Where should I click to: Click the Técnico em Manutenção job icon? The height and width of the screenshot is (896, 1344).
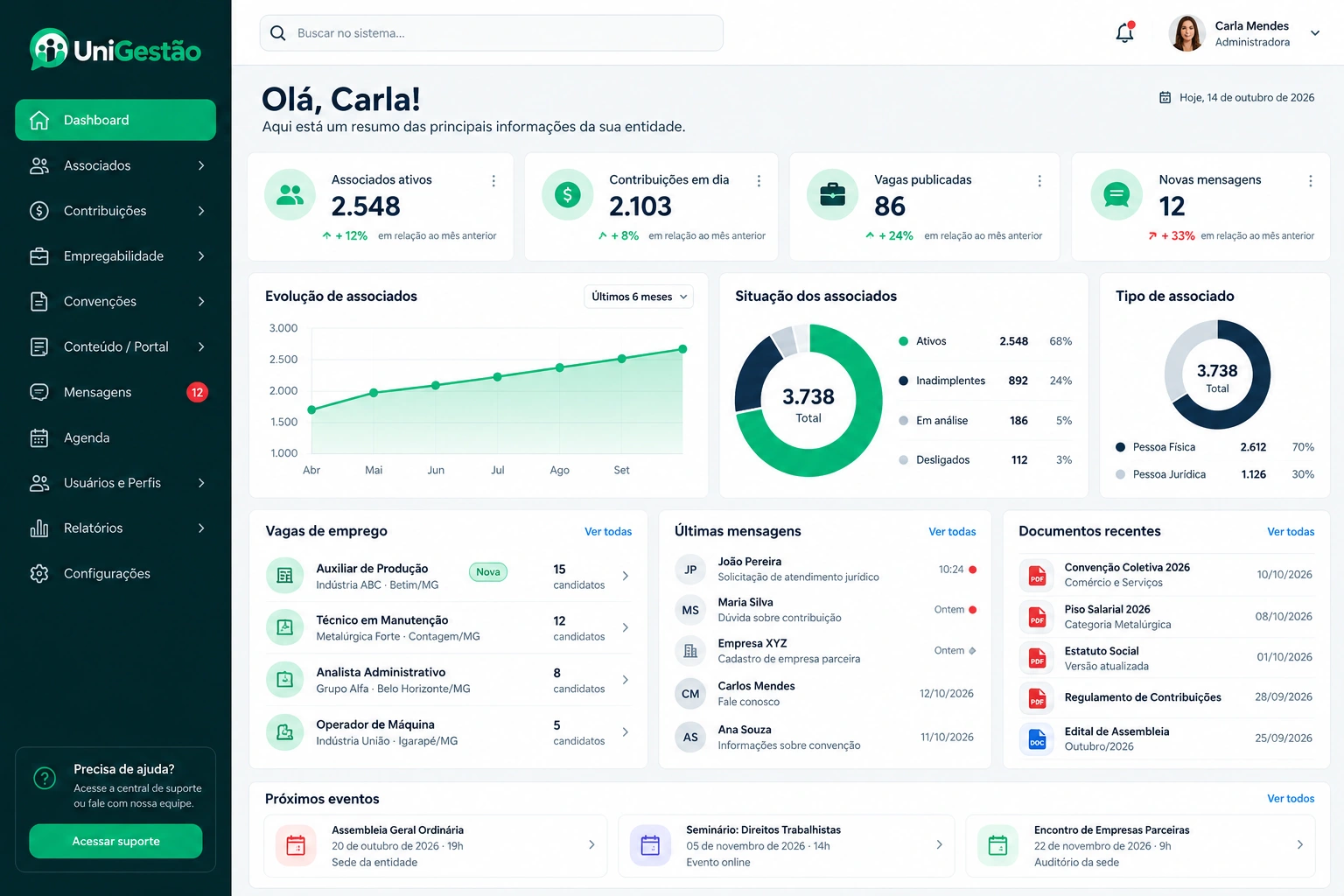coord(284,627)
